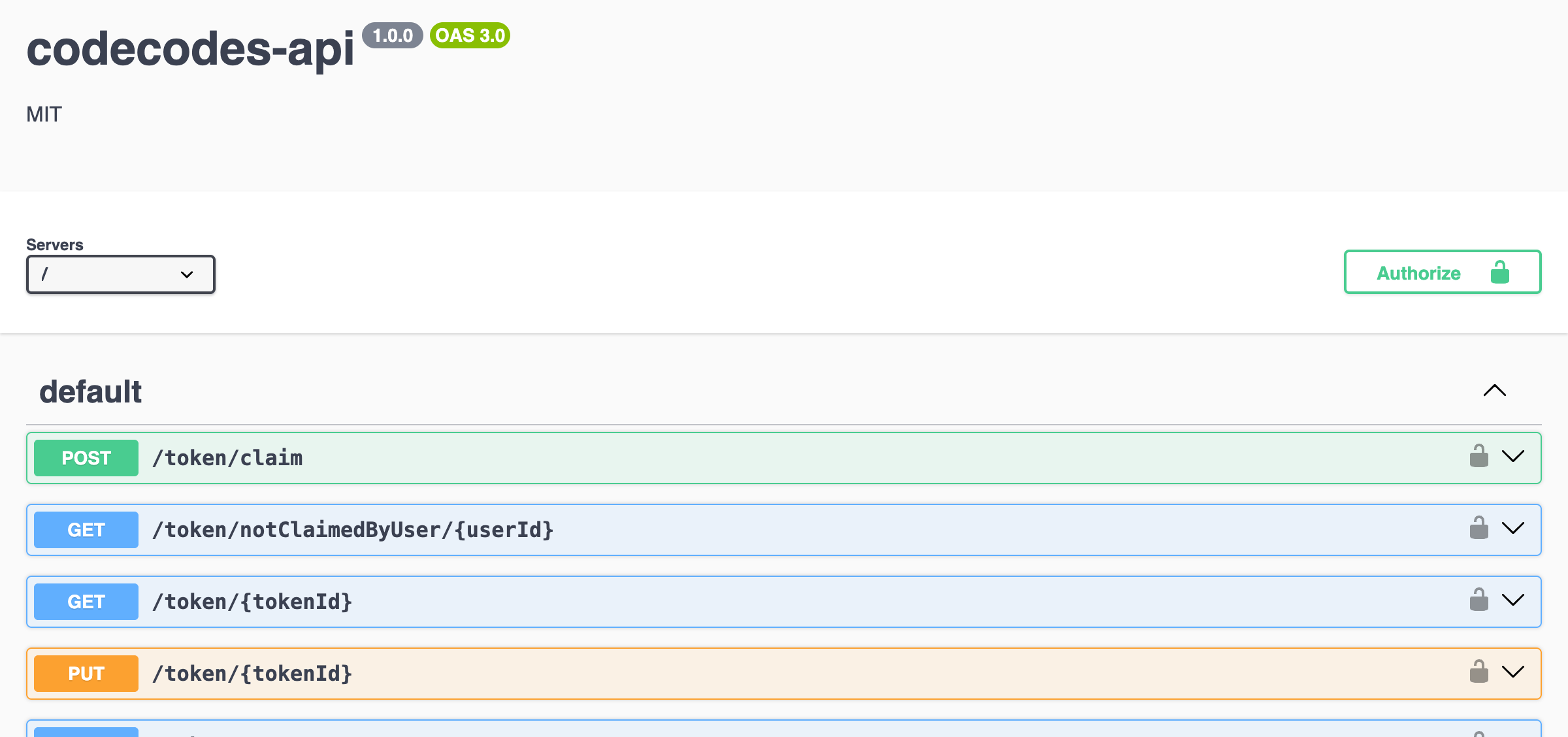This screenshot has width=1568, height=737.
Task: Select the POST method badge on /token/claim
Action: pyautogui.click(x=86, y=457)
